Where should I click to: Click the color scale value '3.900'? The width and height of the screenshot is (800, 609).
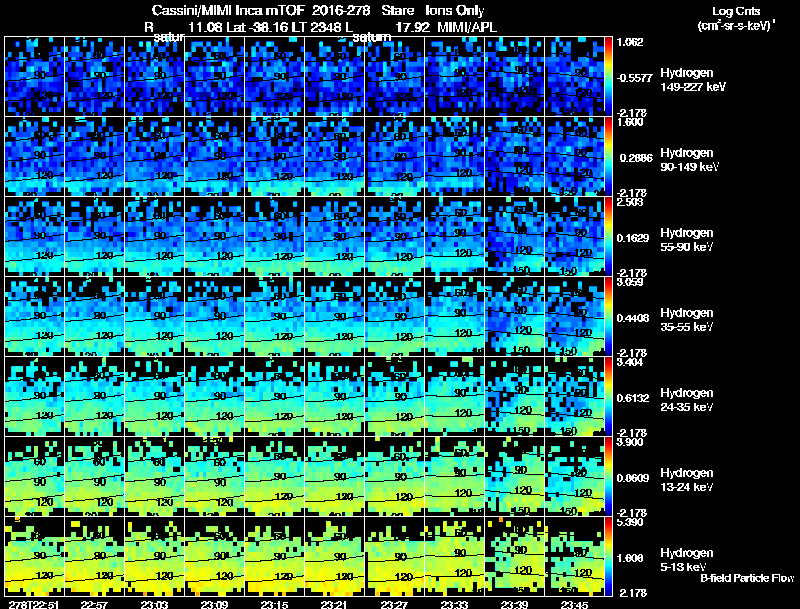coord(631,442)
